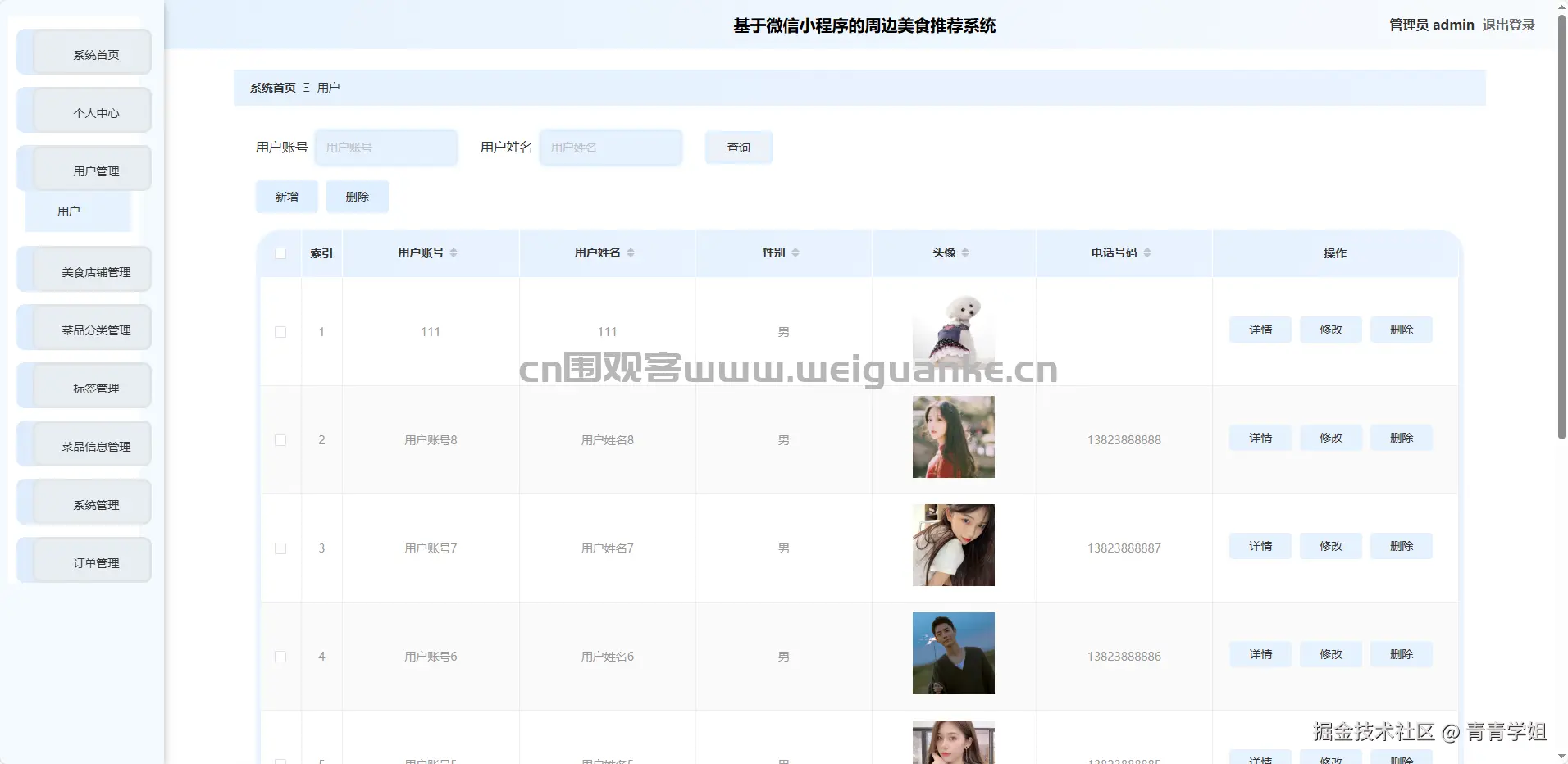Click 删除 for 用户账号8
1568x764 pixels.
coord(1402,438)
